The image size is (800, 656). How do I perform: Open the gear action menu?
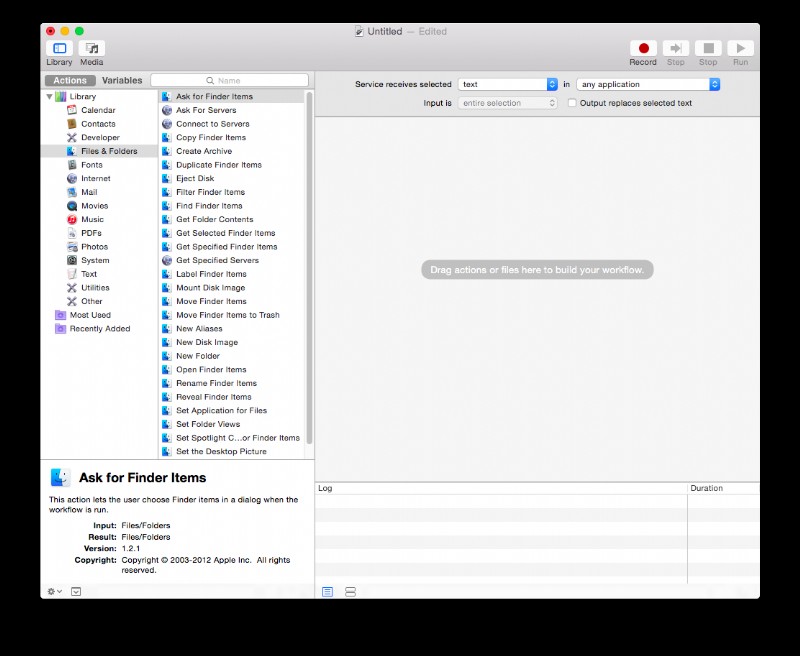click(50, 592)
